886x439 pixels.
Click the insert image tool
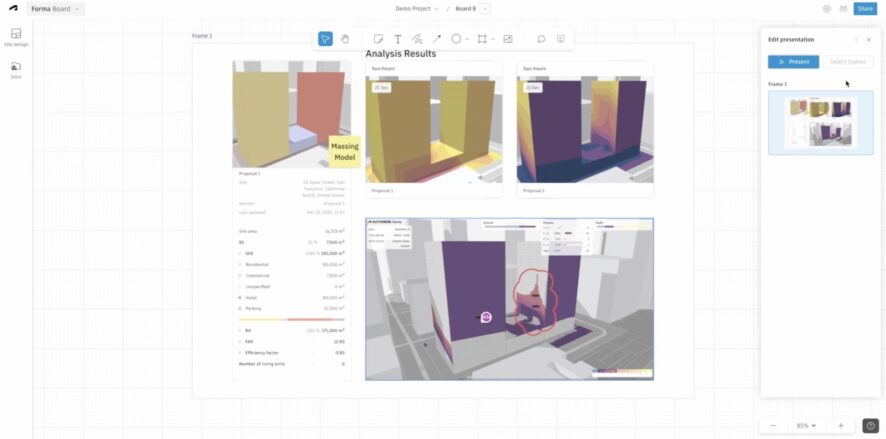pos(508,39)
